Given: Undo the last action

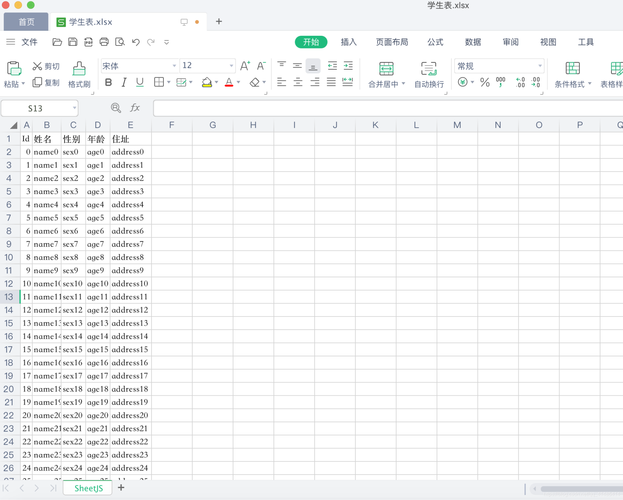Looking at the screenshot, I should click(136, 42).
